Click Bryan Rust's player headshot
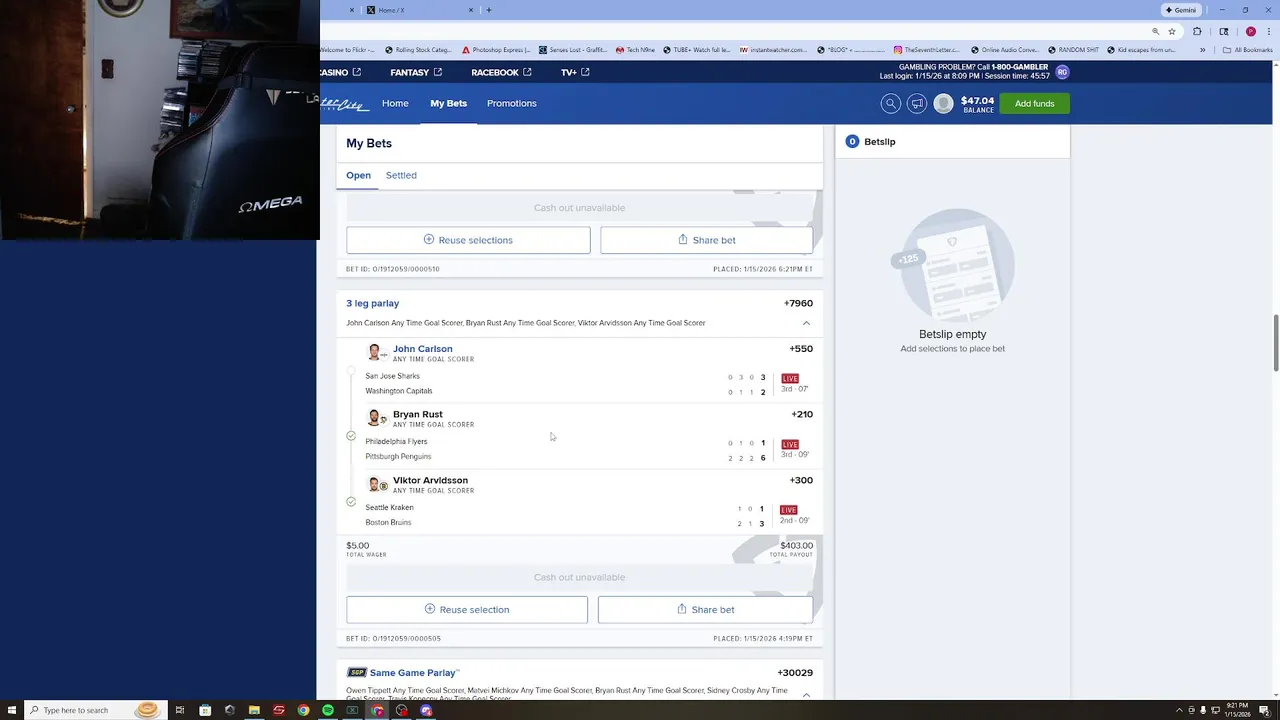Screen dimensions: 1280x720 click(376, 417)
